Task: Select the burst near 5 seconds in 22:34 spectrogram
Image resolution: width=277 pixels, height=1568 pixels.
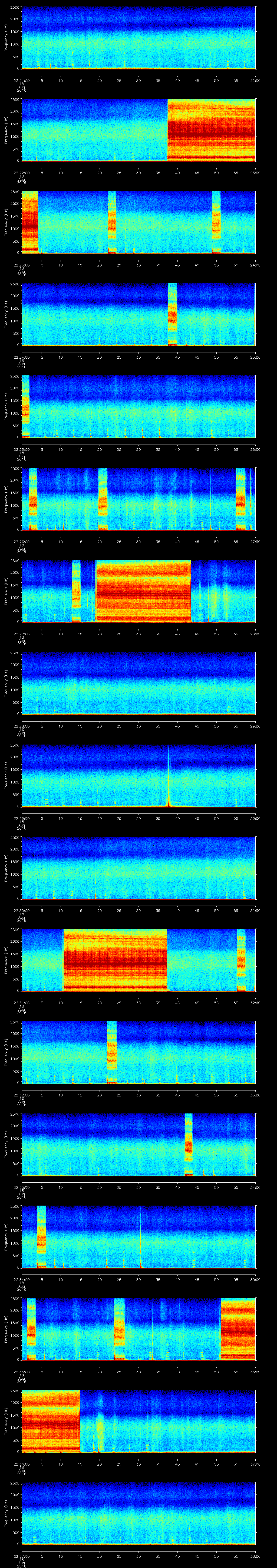Action: pos(41,1236)
